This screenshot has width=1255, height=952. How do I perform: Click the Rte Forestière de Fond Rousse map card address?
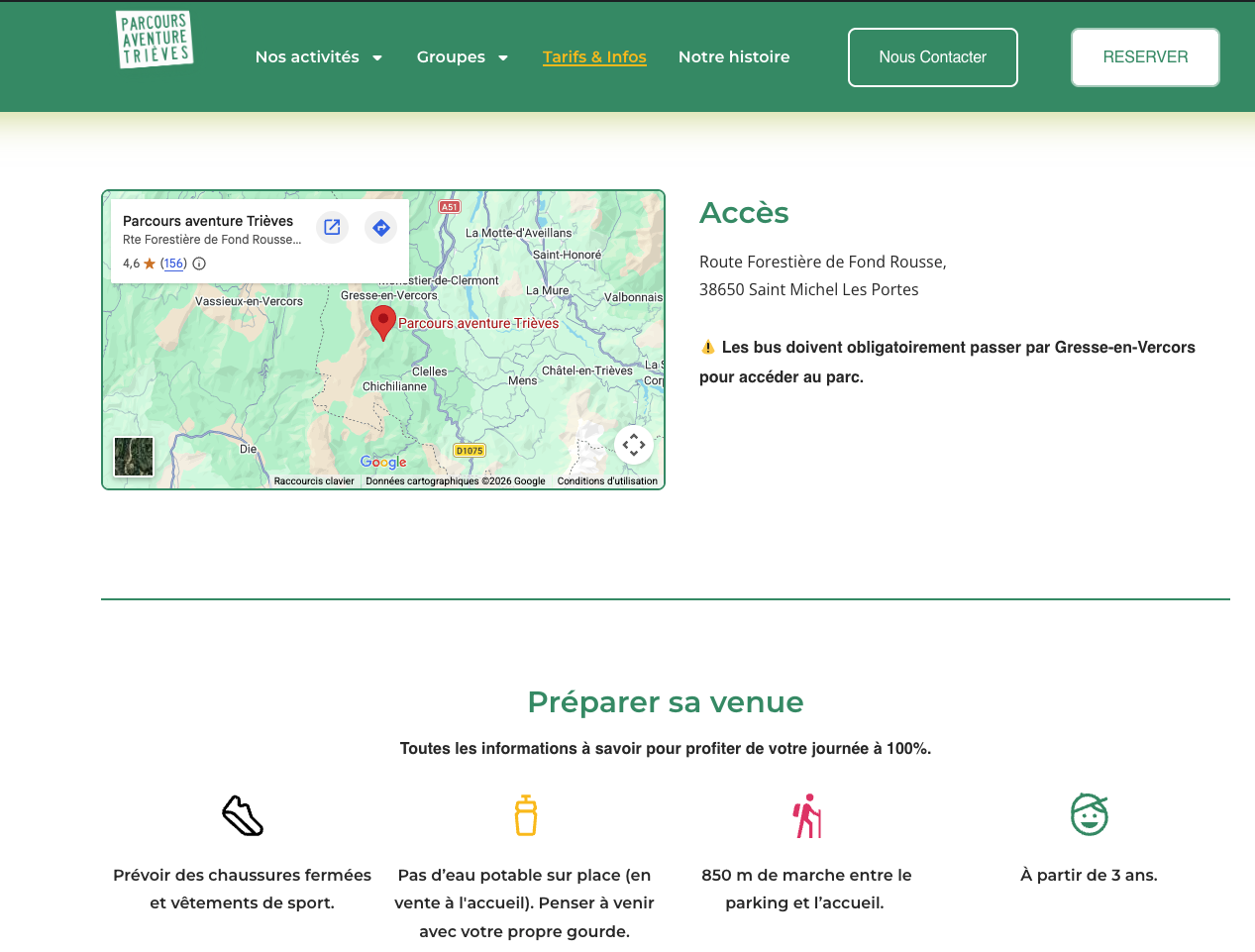(212, 240)
